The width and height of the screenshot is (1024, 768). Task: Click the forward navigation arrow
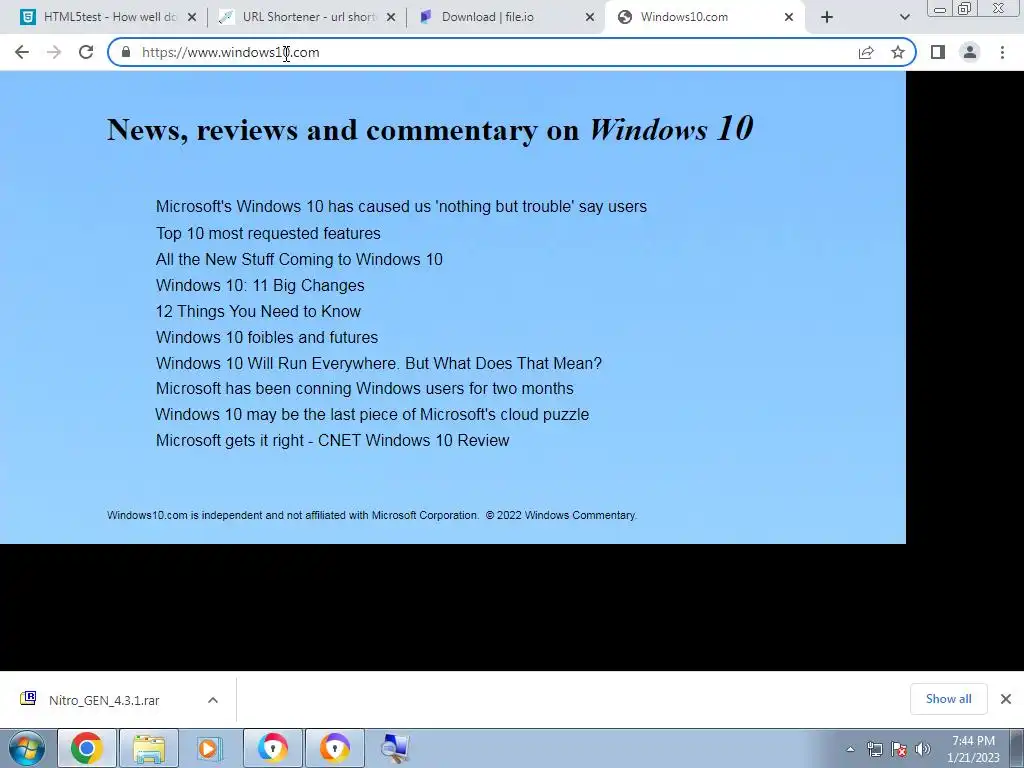tap(54, 52)
